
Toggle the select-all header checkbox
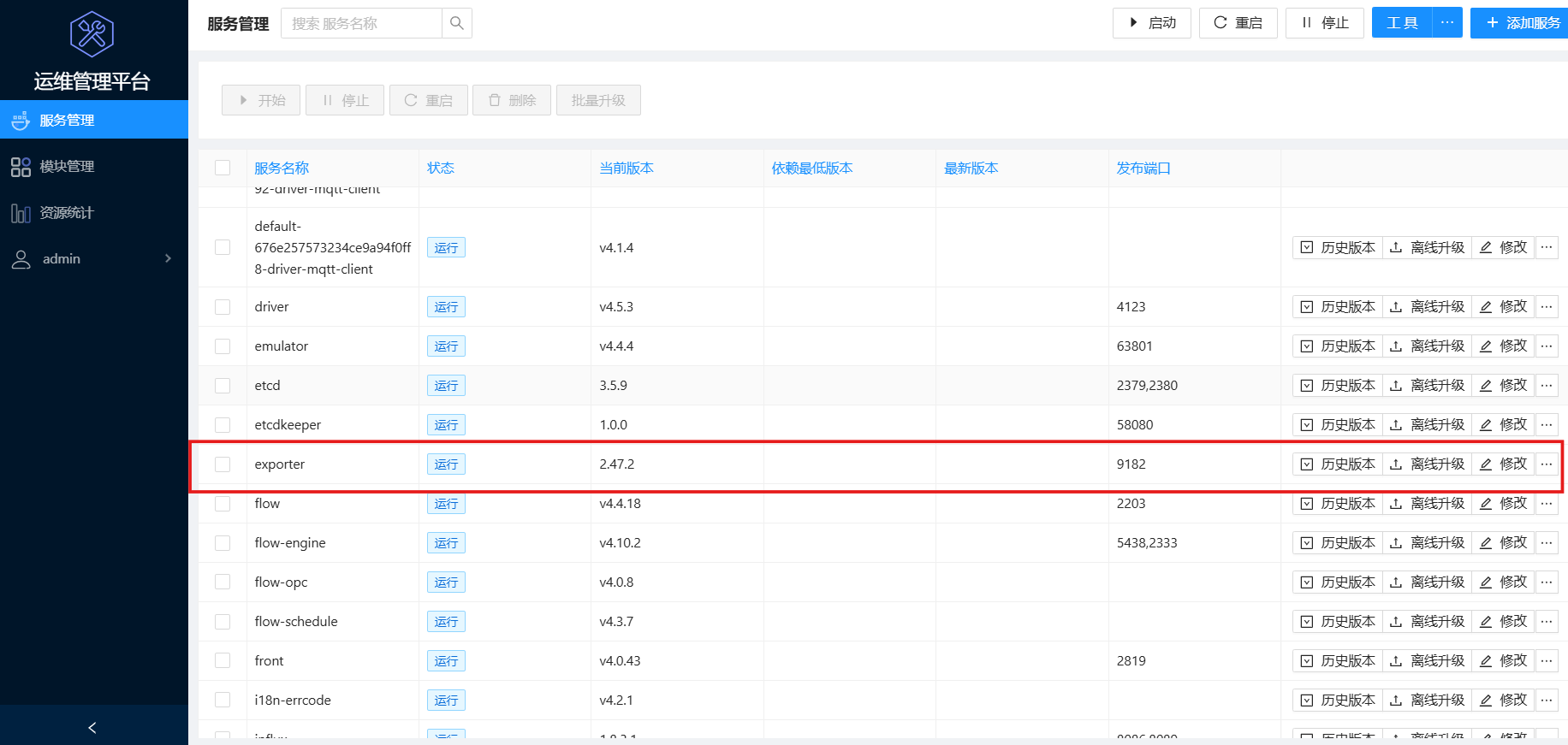pyautogui.click(x=223, y=168)
